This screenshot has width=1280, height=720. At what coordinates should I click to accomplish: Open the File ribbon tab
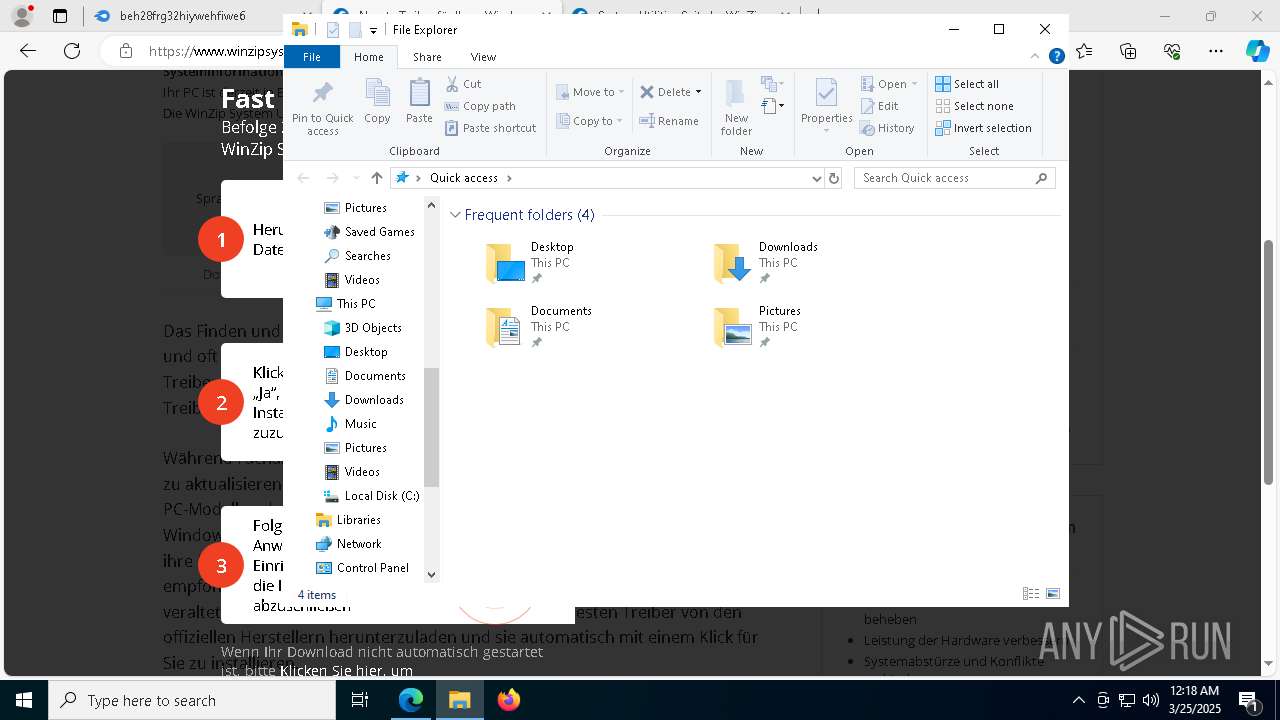coord(312,57)
